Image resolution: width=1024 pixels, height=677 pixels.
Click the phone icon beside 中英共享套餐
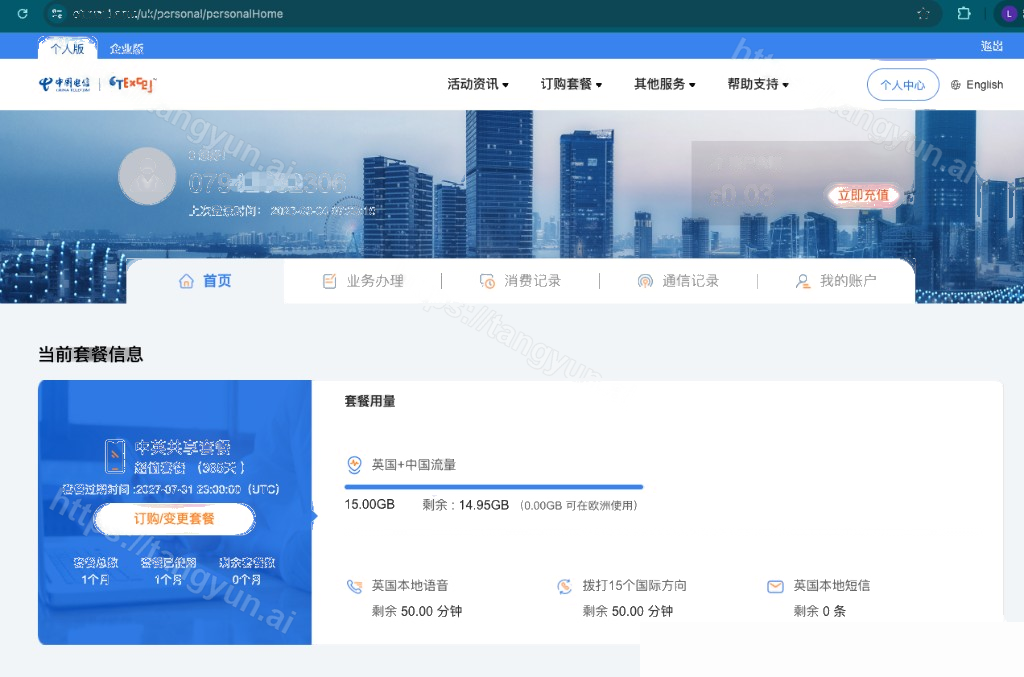115,456
